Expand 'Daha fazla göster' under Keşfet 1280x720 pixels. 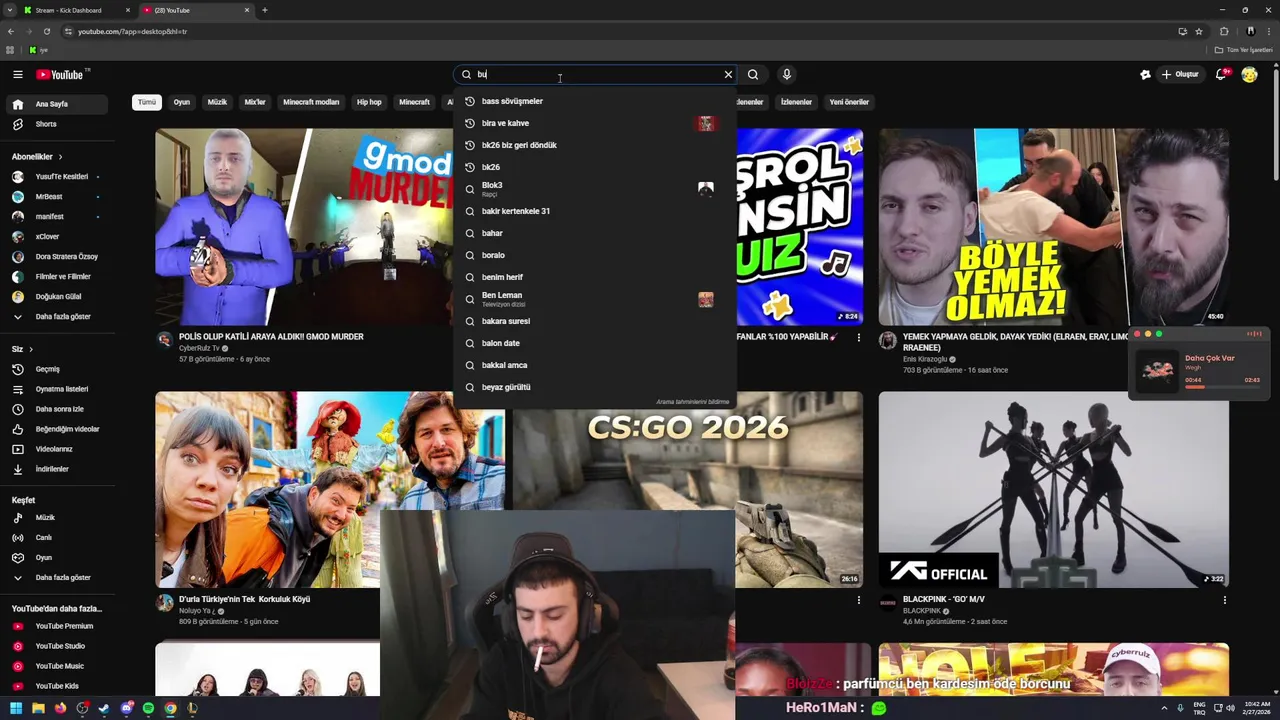coord(56,578)
